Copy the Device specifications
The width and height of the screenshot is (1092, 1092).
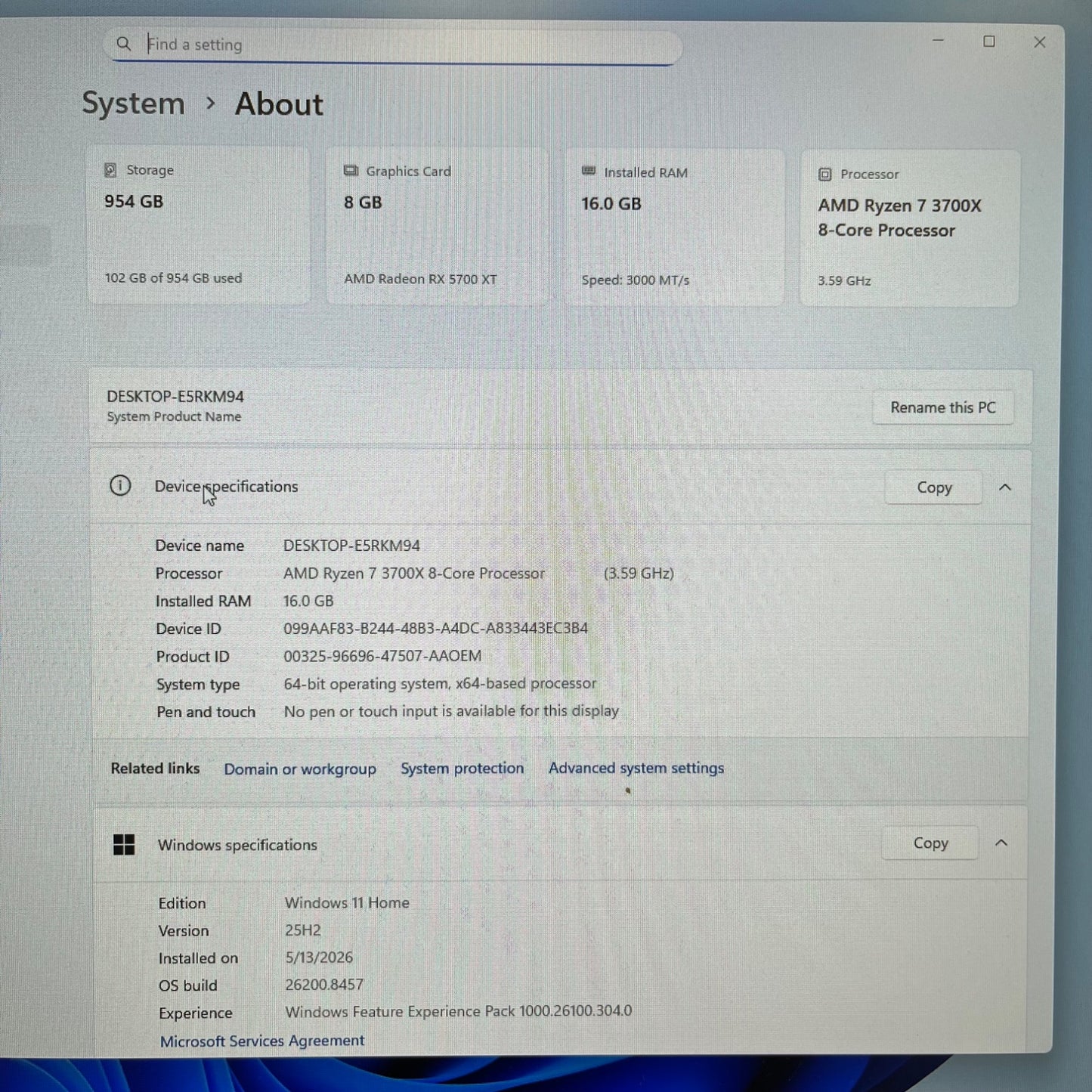pyautogui.click(x=933, y=487)
